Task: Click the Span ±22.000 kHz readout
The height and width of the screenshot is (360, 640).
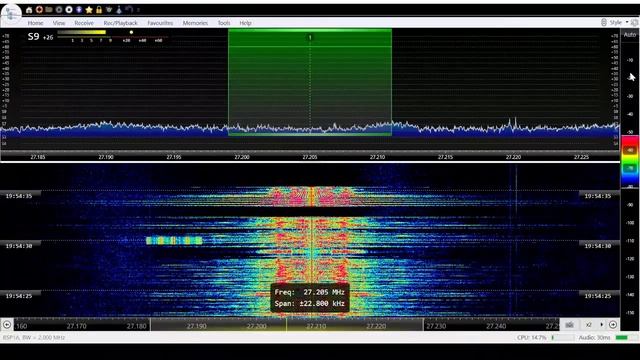Action: click(x=309, y=304)
